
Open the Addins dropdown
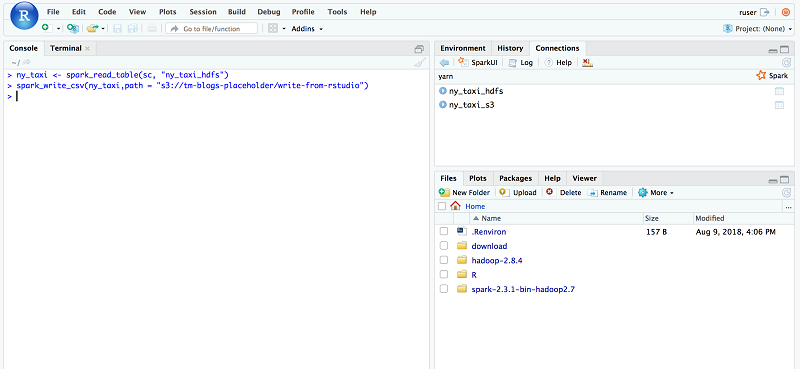tap(307, 29)
